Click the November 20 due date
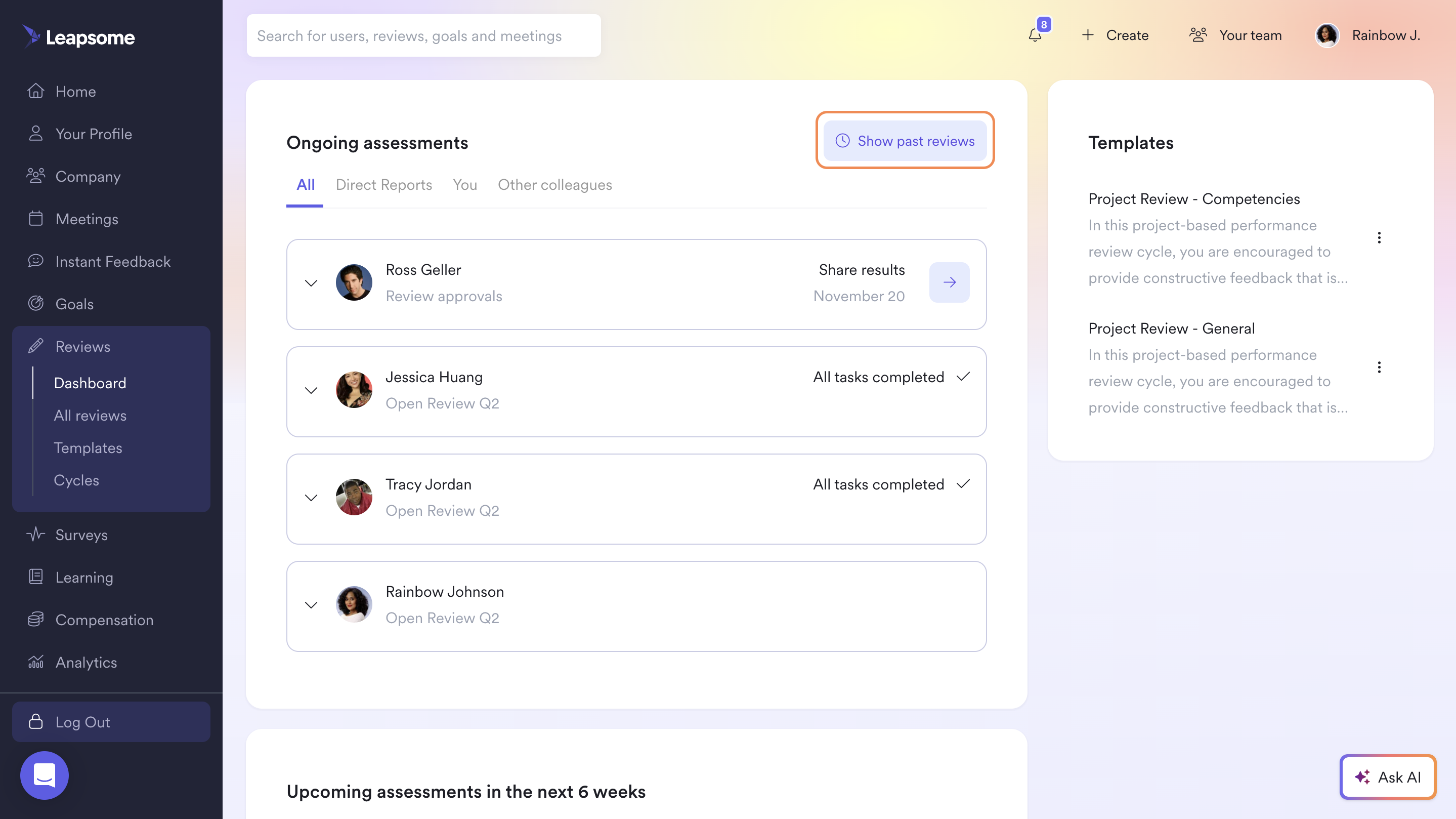 coord(859,296)
